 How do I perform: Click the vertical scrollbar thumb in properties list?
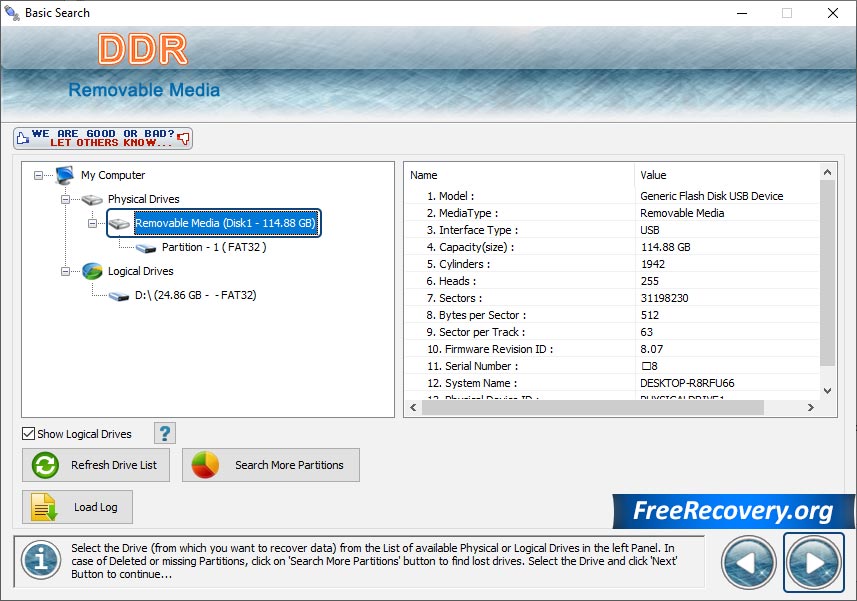pos(827,273)
